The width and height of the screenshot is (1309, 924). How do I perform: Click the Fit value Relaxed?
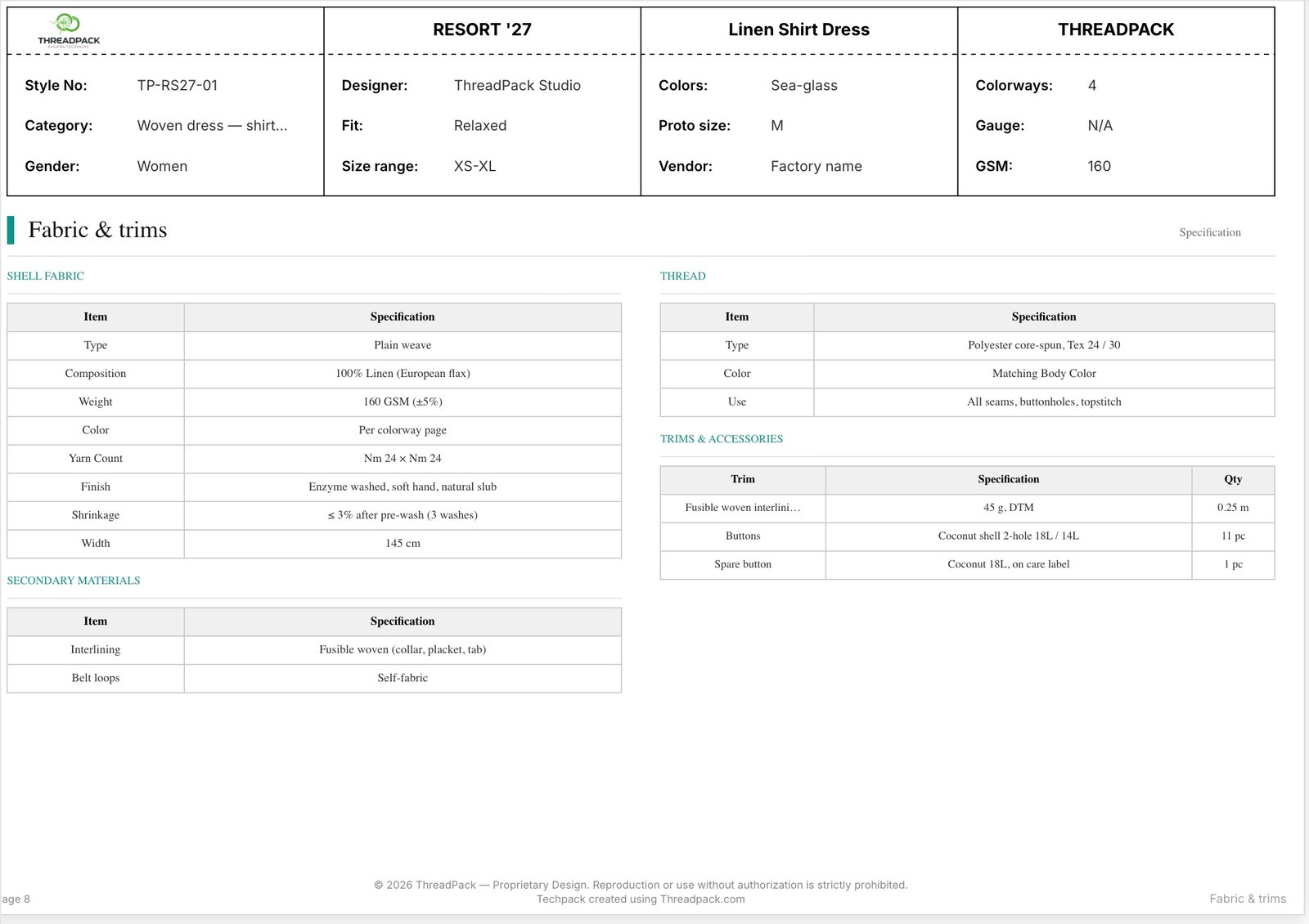(x=480, y=126)
